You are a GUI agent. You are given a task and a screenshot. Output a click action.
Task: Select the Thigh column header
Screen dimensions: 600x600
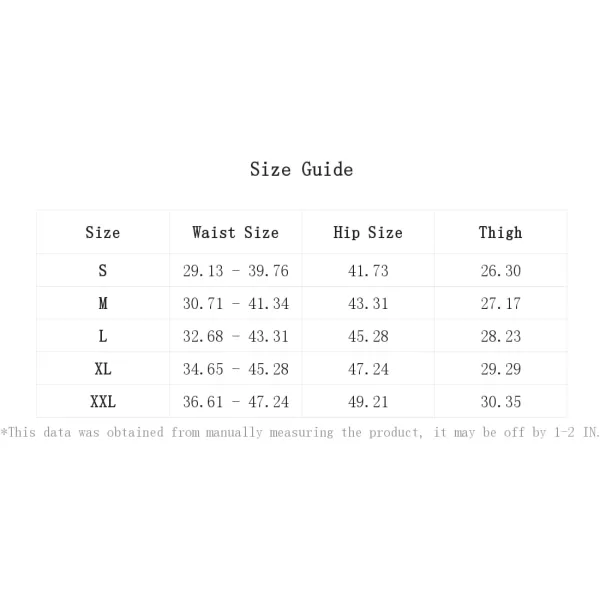coord(501,232)
